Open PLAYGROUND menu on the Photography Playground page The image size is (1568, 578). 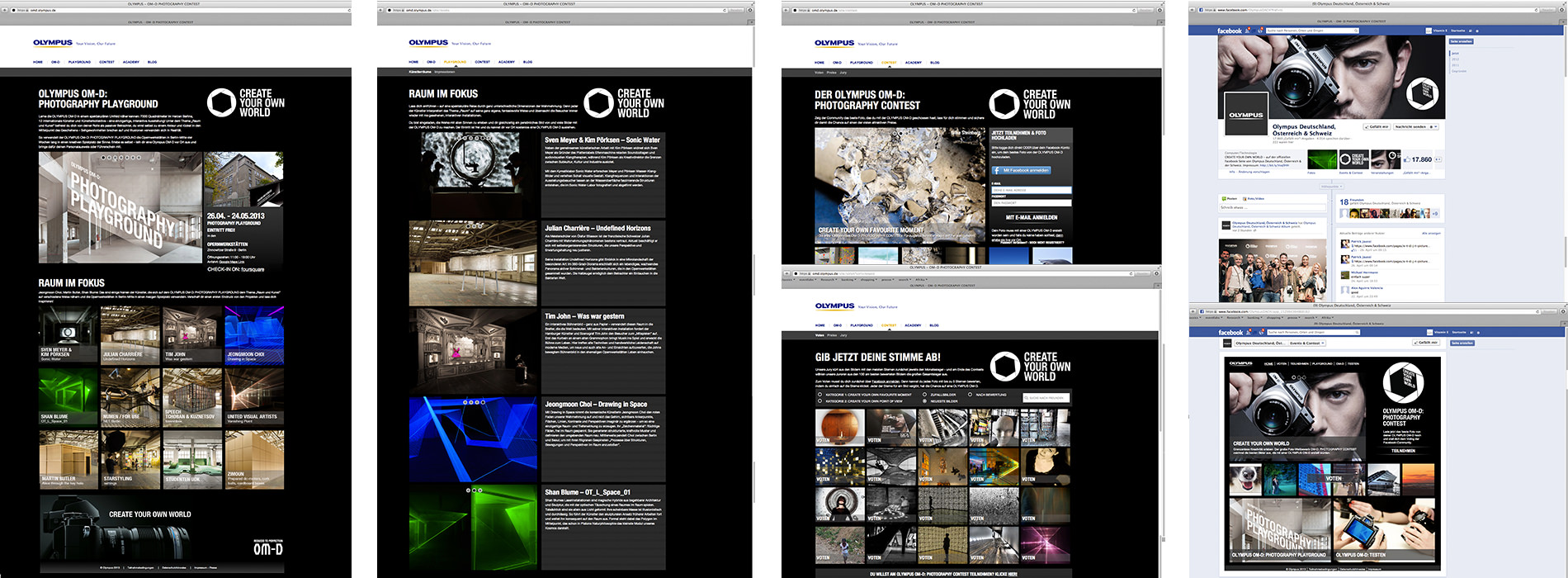(x=79, y=62)
